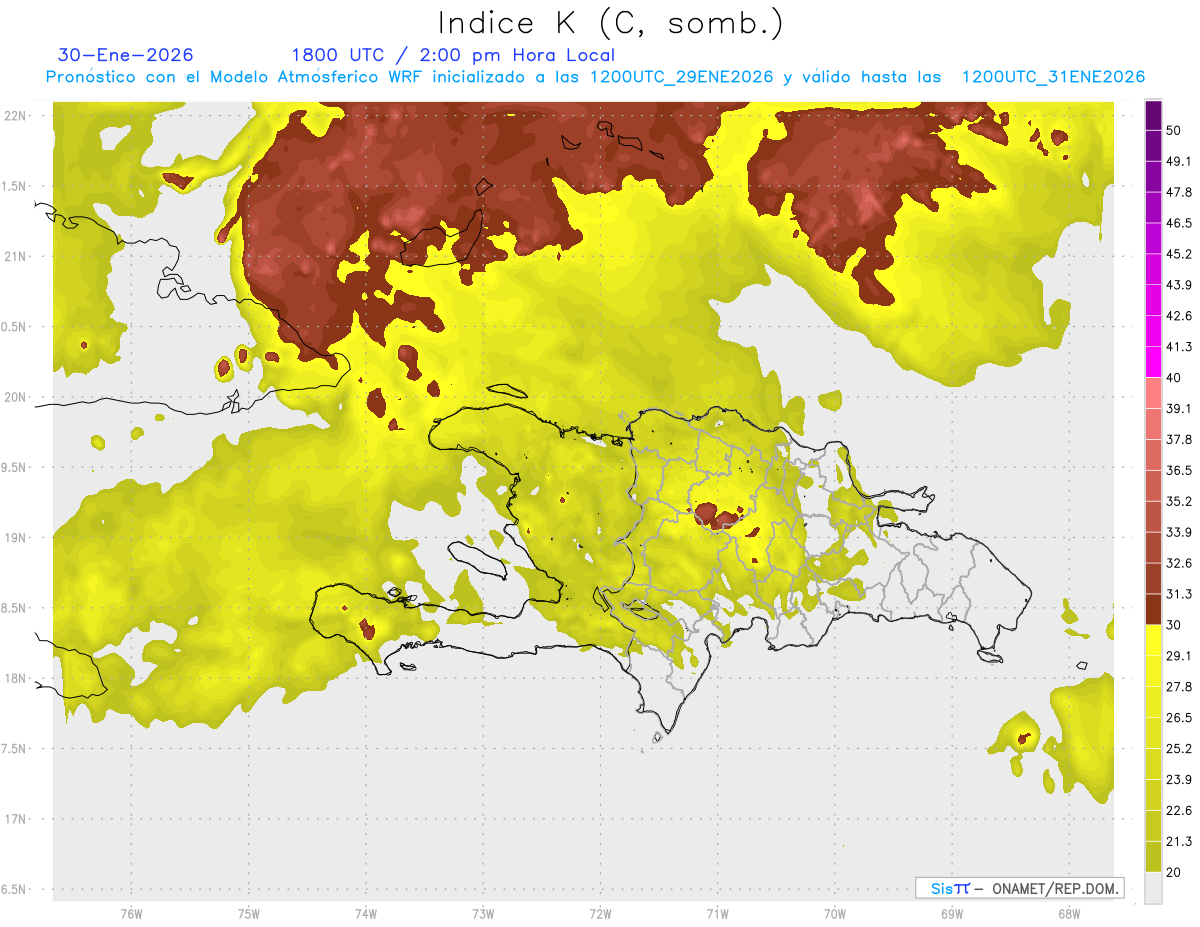Click the legend value 41.3
The image size is (1200, 927).
pos(1179,347)
